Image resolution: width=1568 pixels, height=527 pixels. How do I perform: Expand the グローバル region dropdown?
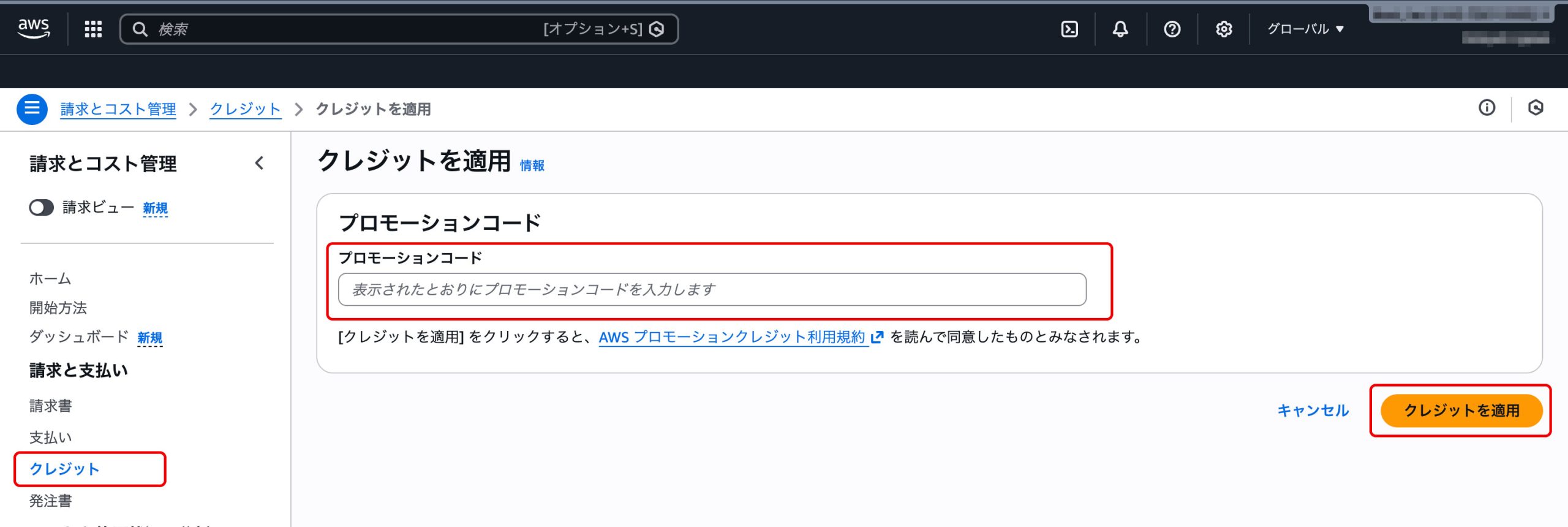click(x=1305, y=29)
